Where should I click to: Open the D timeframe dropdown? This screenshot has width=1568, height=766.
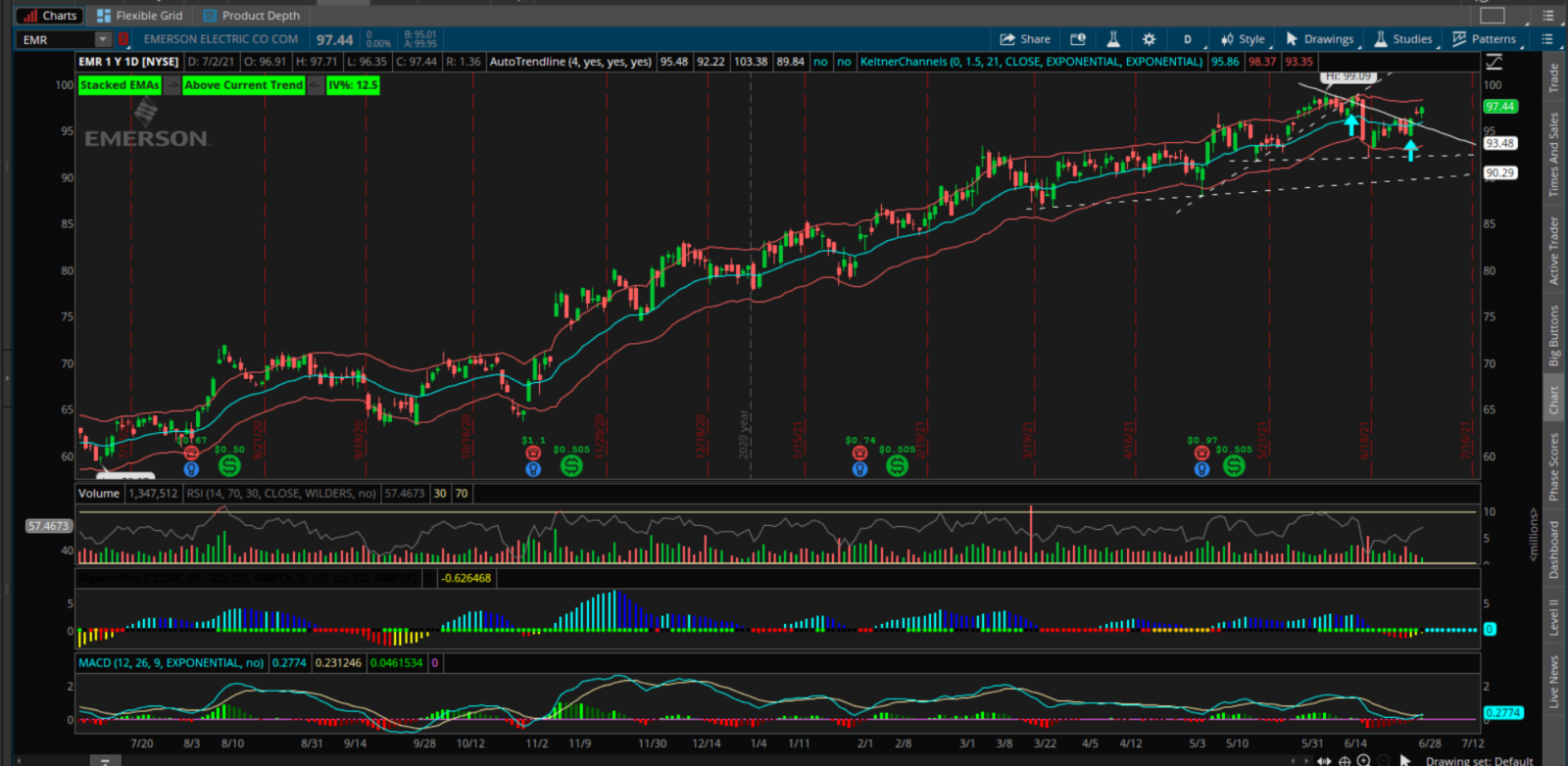[x=1188, y=39]
